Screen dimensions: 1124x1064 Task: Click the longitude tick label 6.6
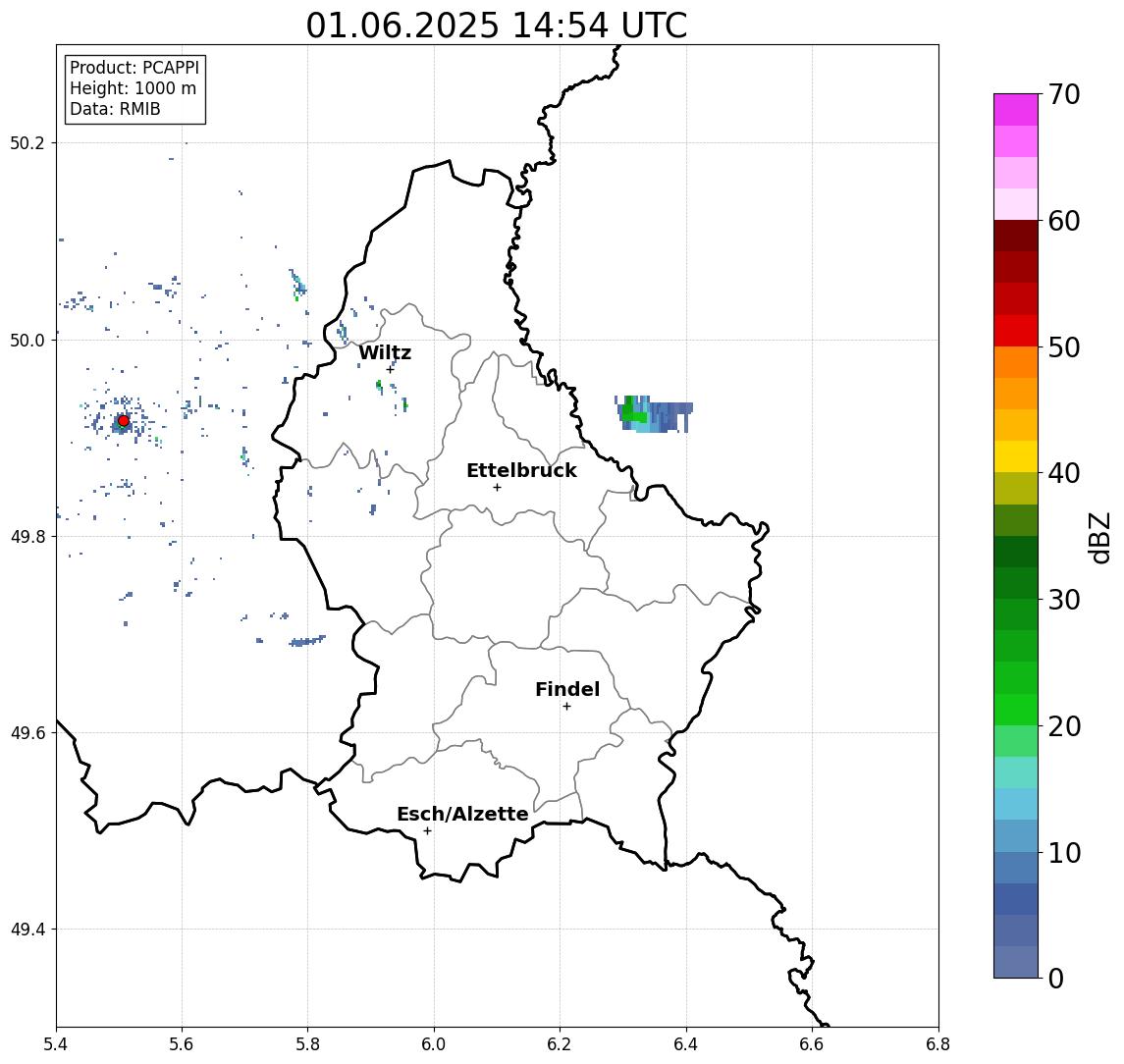(x=812, y=1044)
